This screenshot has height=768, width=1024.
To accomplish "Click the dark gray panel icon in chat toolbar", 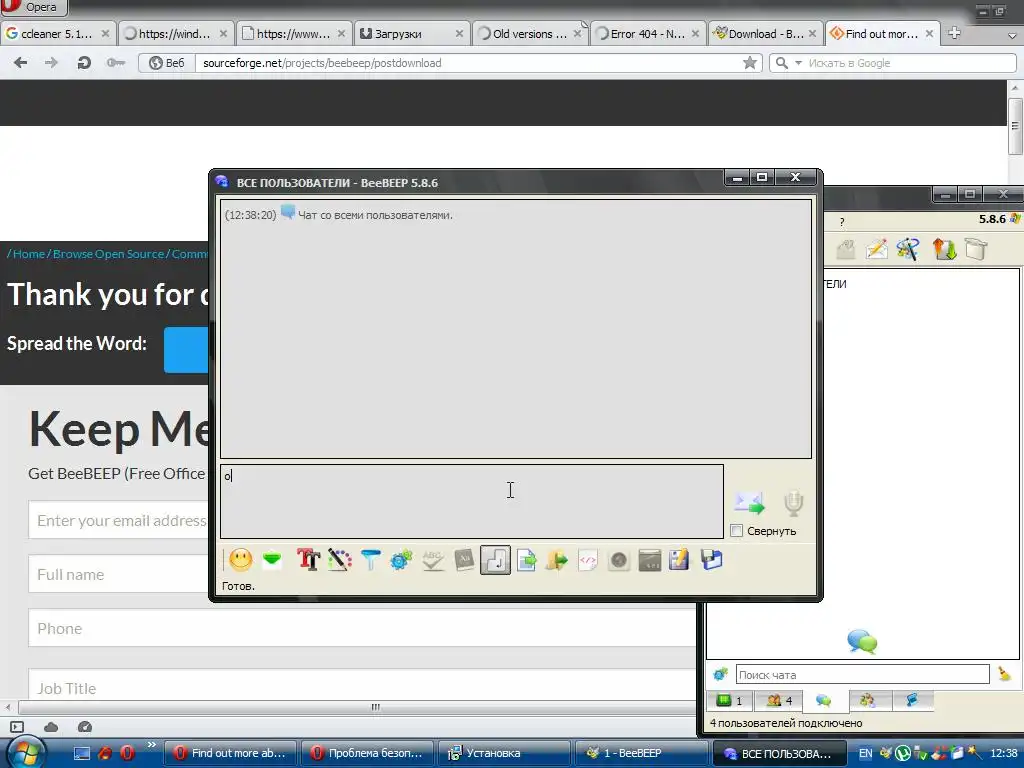I will (x=650, y=560).
